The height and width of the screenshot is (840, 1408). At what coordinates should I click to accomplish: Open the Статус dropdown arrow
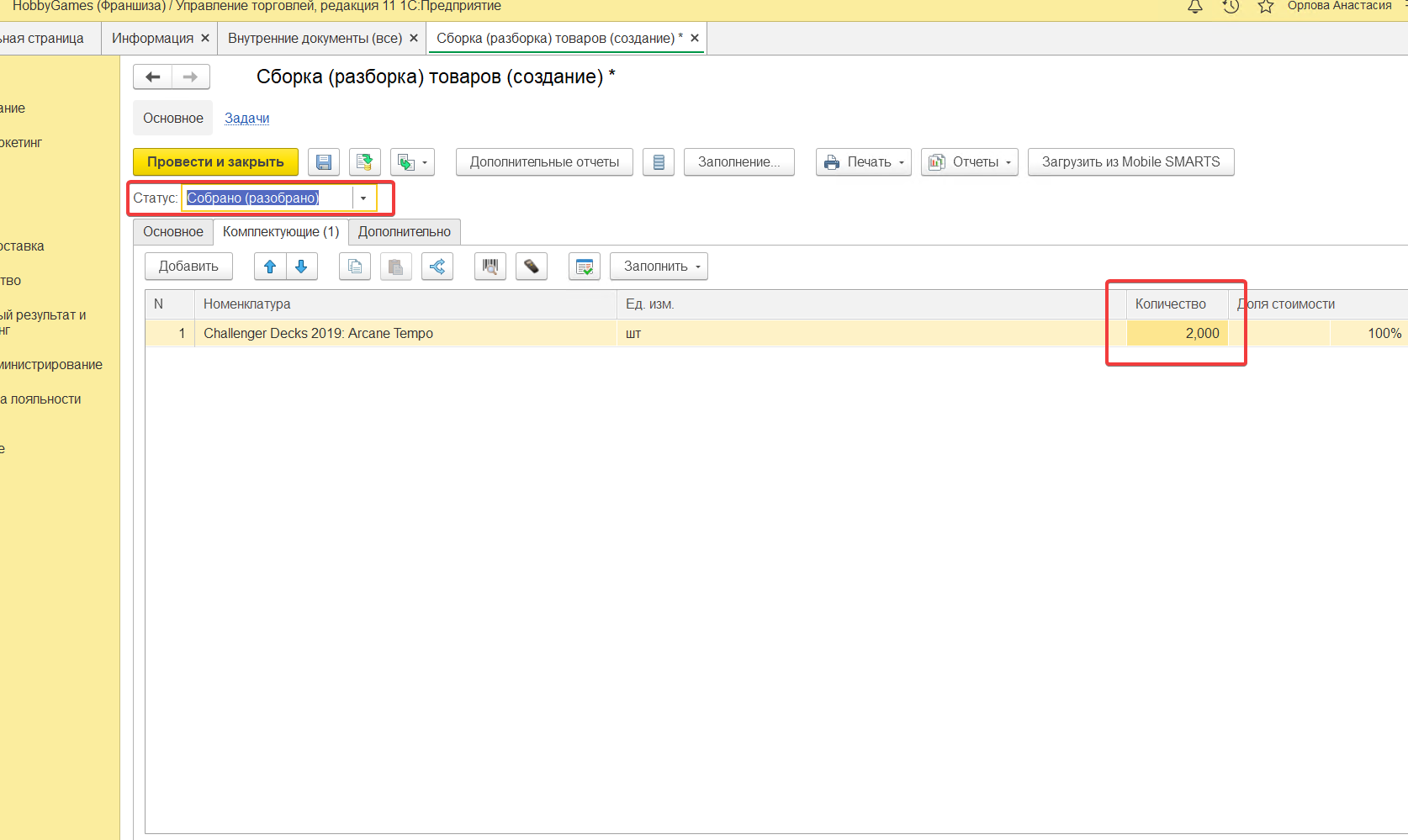click(x=363, y=198)
